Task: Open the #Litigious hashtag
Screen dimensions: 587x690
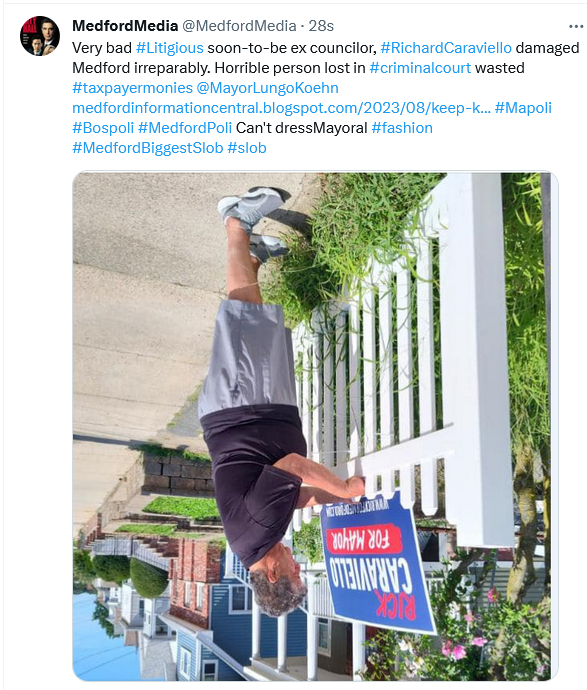Action: (170, 48)
